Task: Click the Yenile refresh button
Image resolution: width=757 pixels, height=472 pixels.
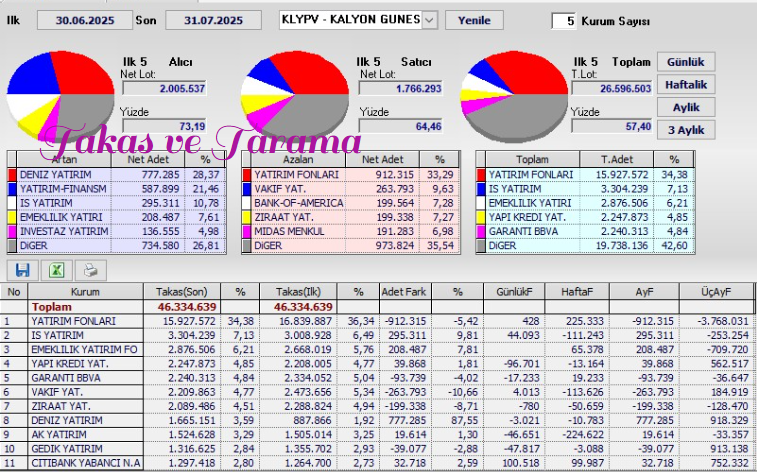Action: [474, 20]
